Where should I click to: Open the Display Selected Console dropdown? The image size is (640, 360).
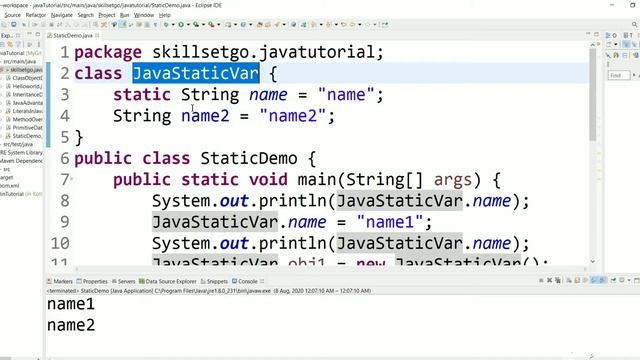click(x=629, y=280)
